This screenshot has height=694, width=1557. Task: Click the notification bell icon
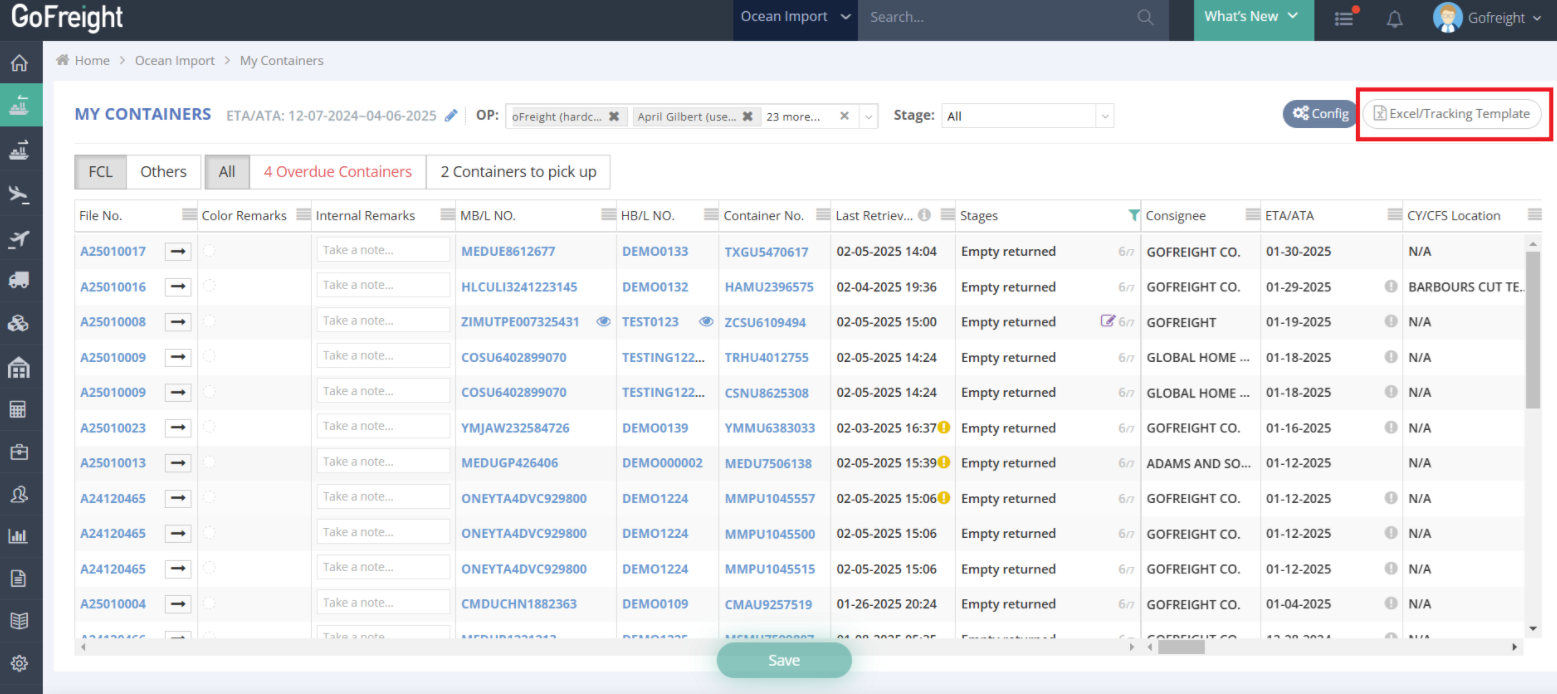point(1394,18)
